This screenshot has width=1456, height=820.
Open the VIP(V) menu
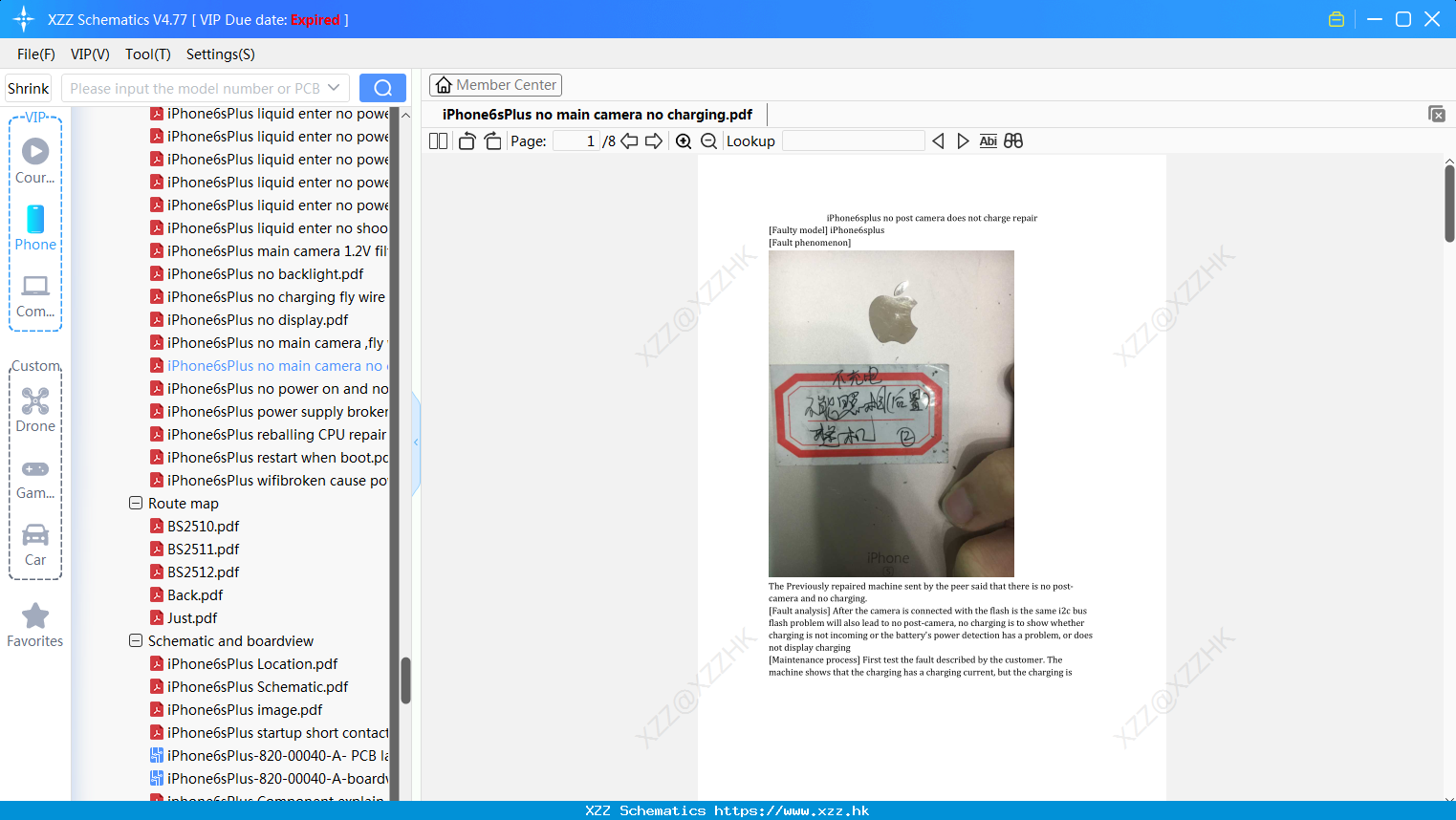(90, 54)
